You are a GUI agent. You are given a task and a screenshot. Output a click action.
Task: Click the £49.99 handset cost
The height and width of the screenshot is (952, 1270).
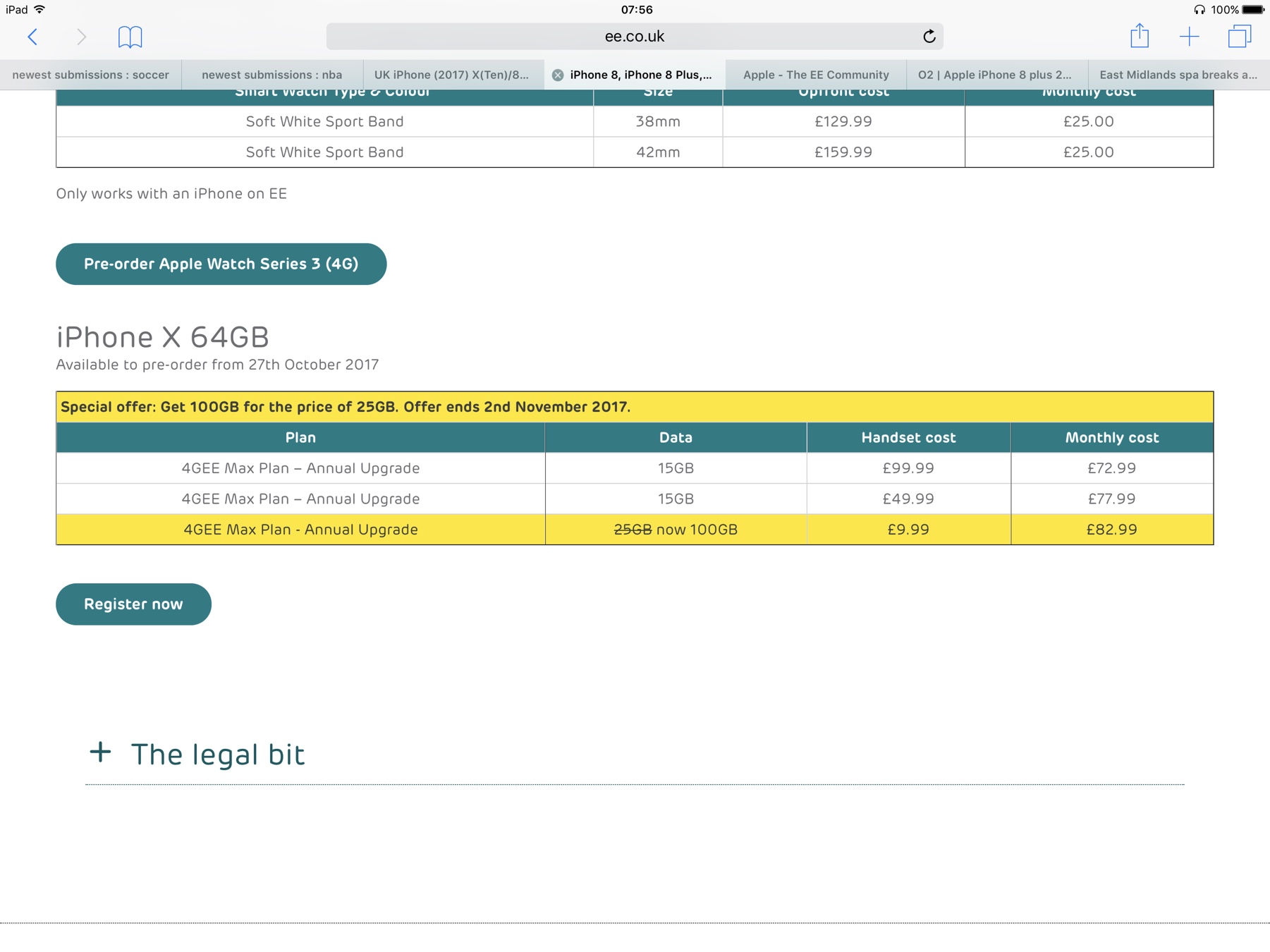(908, 499)
